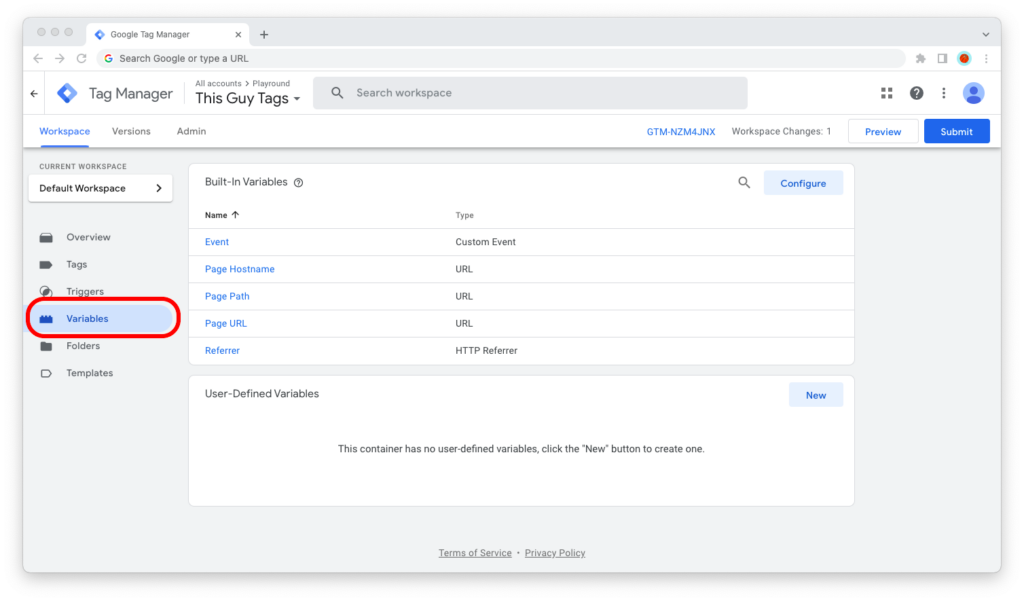Click the Type column header
This screenshot has width=1024, height=601.
(464, 215)
